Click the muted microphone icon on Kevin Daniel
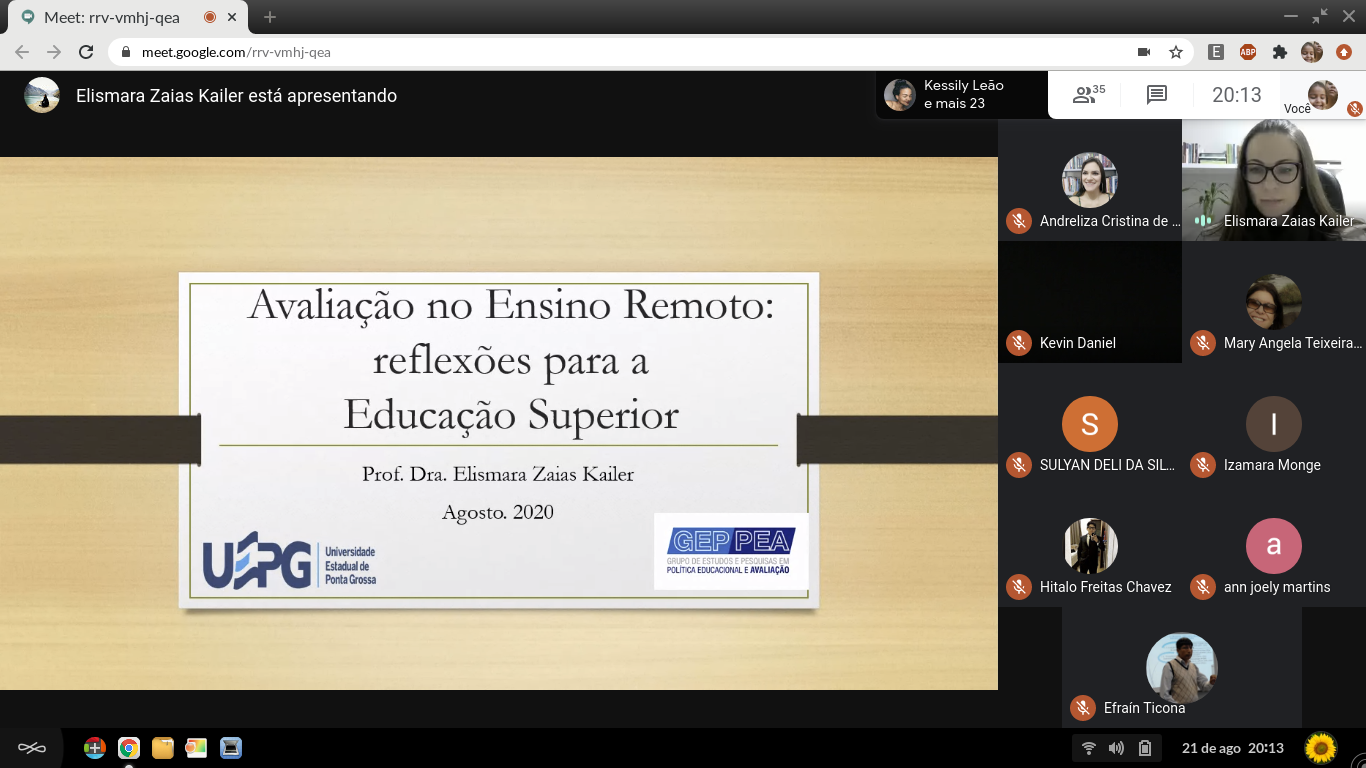Viewport: 1366px width, 768px height. 1019,343
